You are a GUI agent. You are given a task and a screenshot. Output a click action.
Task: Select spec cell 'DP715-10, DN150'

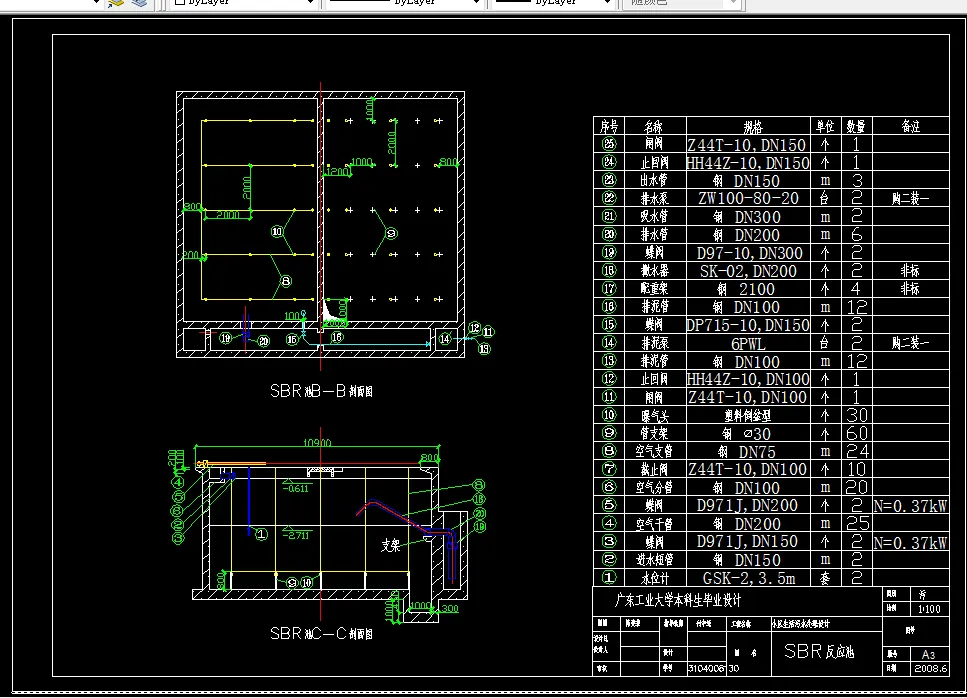click(x=748, y=325)
